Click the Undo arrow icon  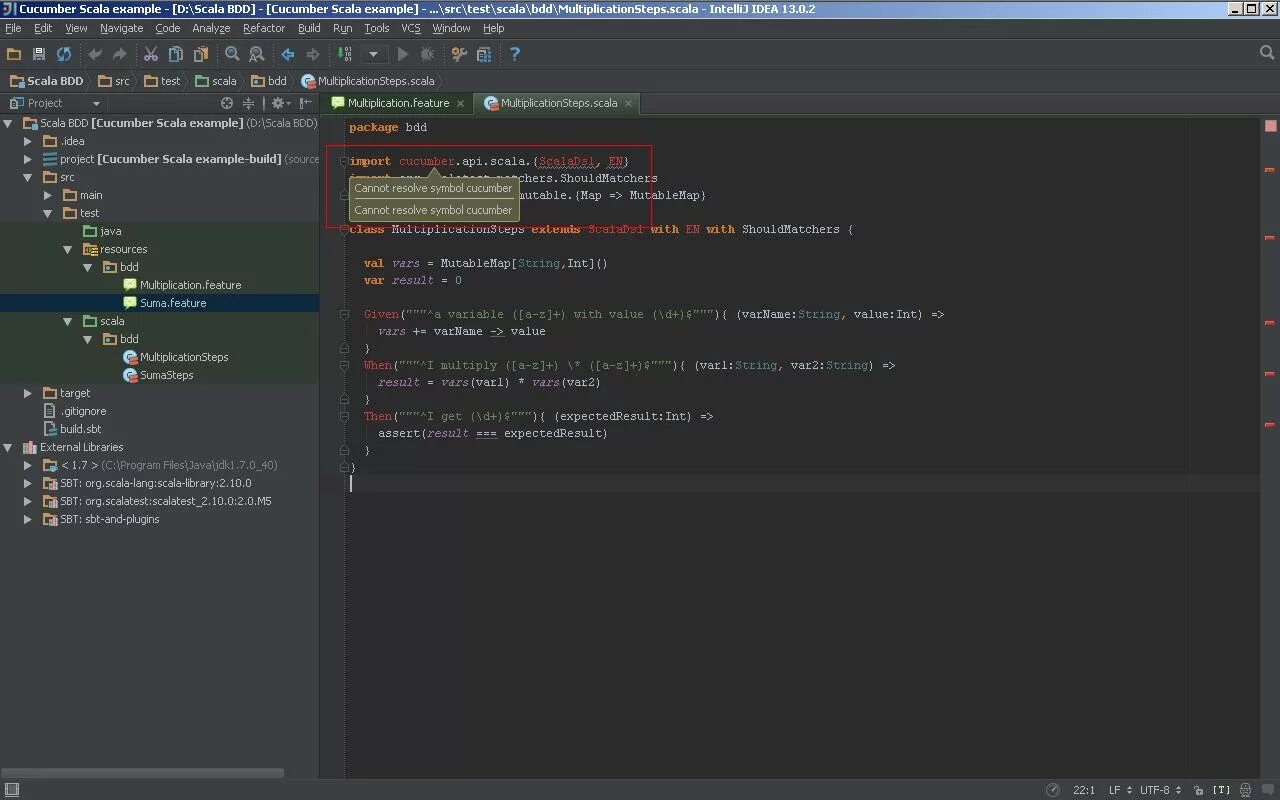pos(95,54)
